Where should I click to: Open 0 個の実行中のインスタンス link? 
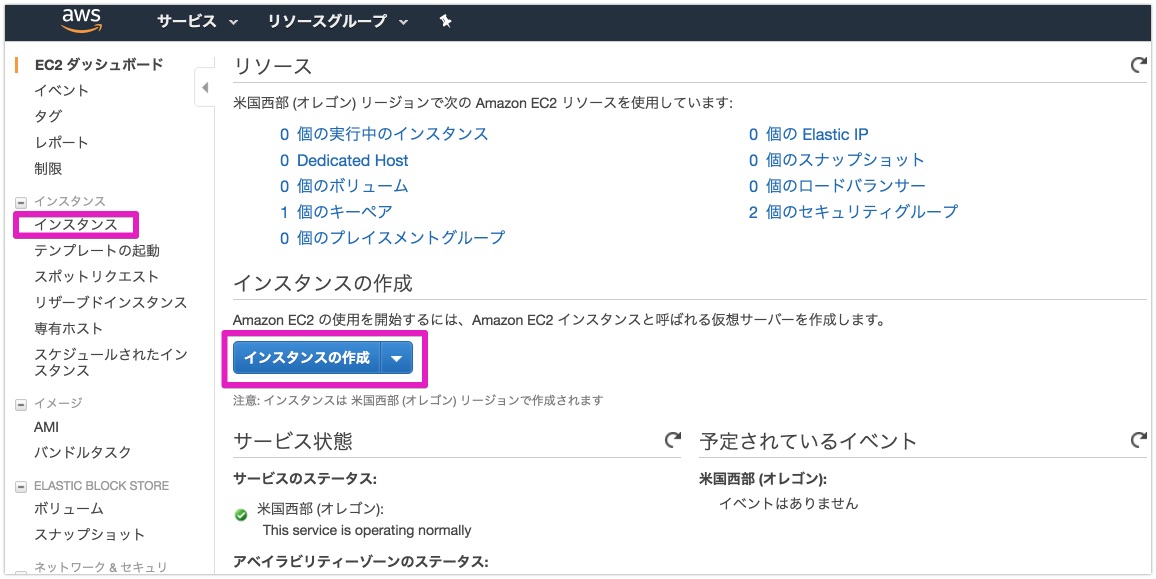[383, 134]
